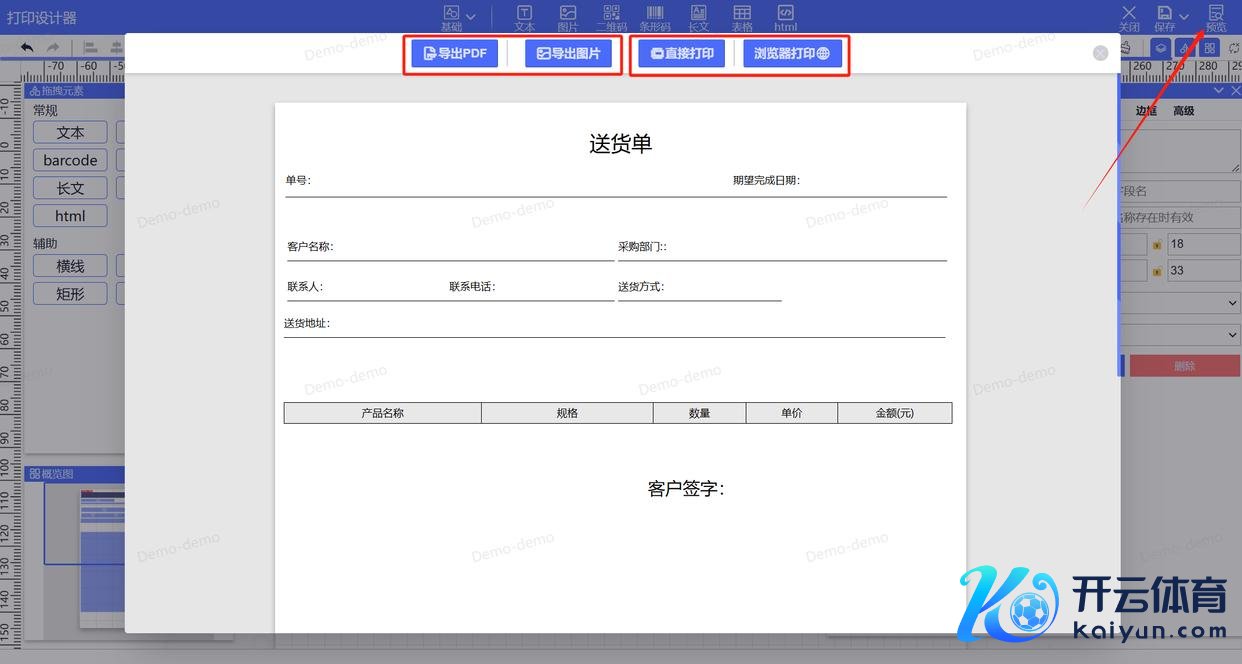Expand the 保存 dropdown arrow
Viewport: 1242px width, 664px height.
1184,17
